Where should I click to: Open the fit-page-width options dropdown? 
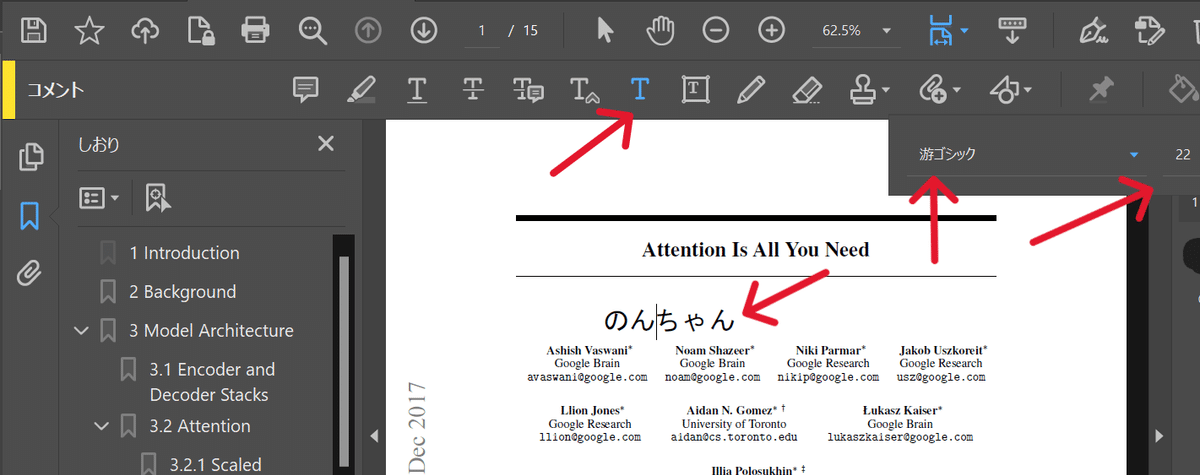pos(964,31)
